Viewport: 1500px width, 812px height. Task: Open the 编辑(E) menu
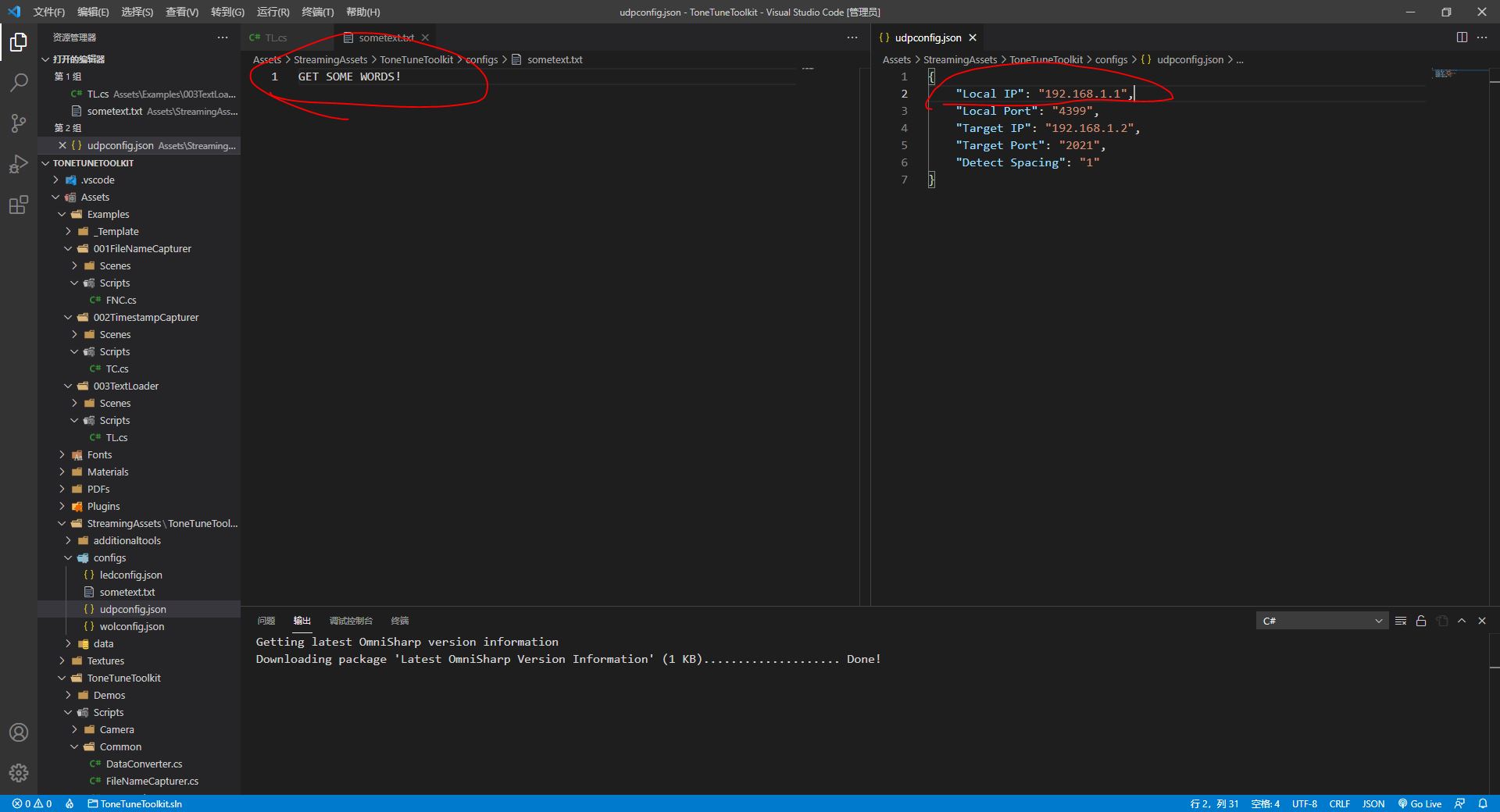click(93, 12)
